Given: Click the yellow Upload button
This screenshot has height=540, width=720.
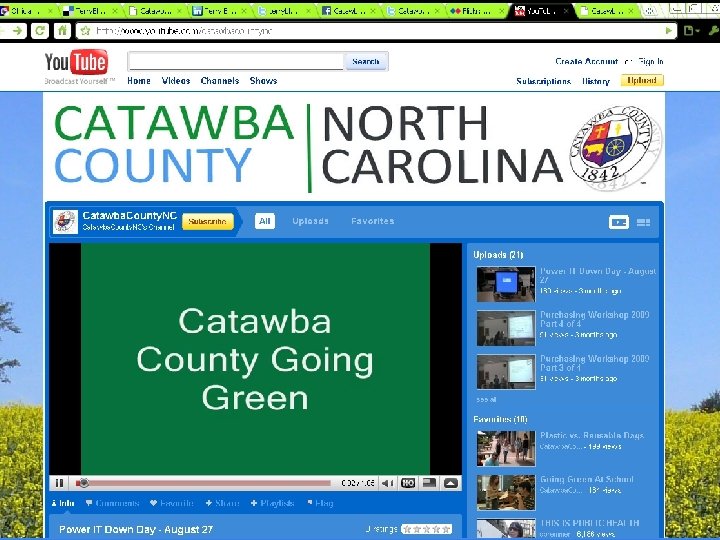Looking at the screenshot, I should click(x=642, y=80).
